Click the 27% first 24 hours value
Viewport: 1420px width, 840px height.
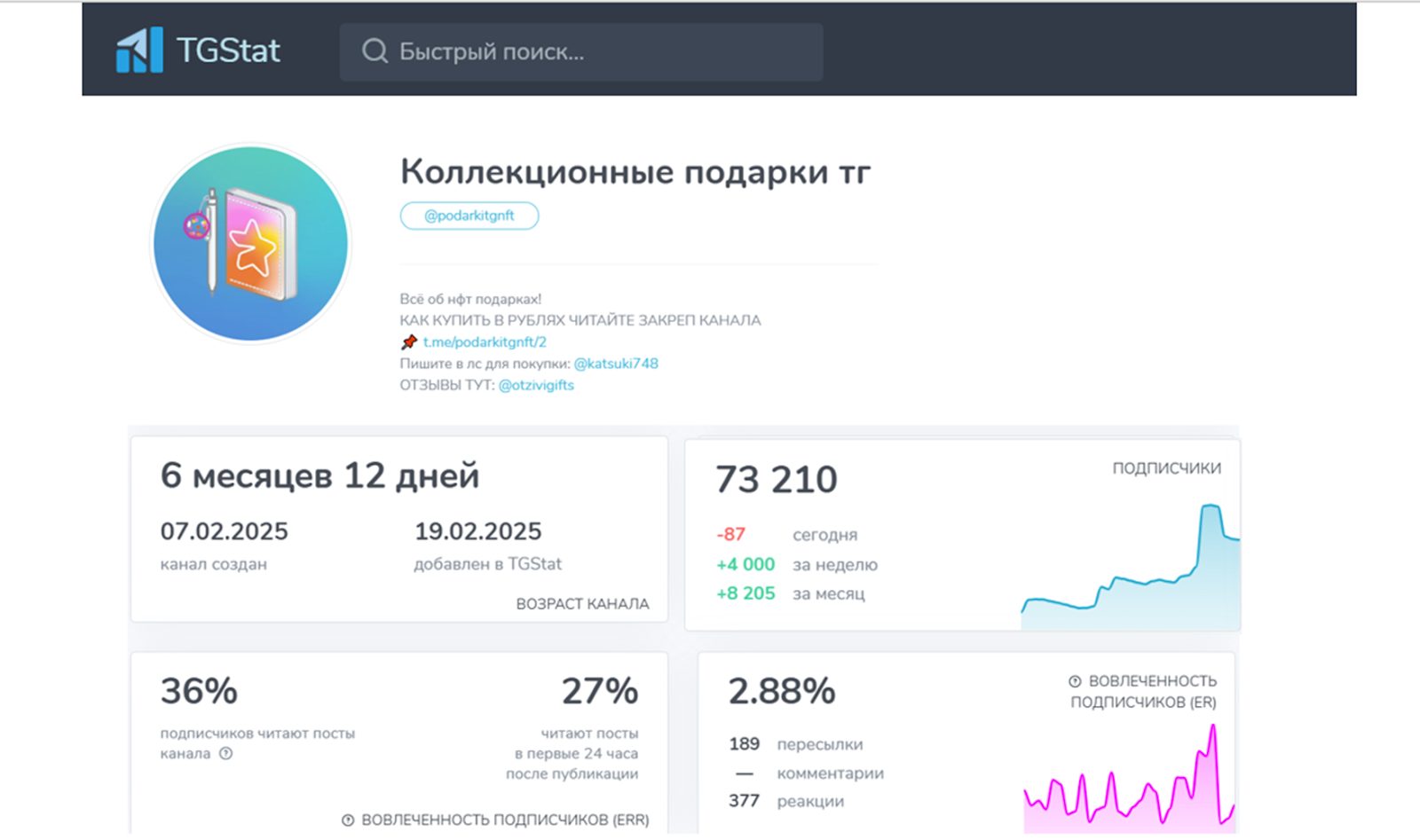600,691
